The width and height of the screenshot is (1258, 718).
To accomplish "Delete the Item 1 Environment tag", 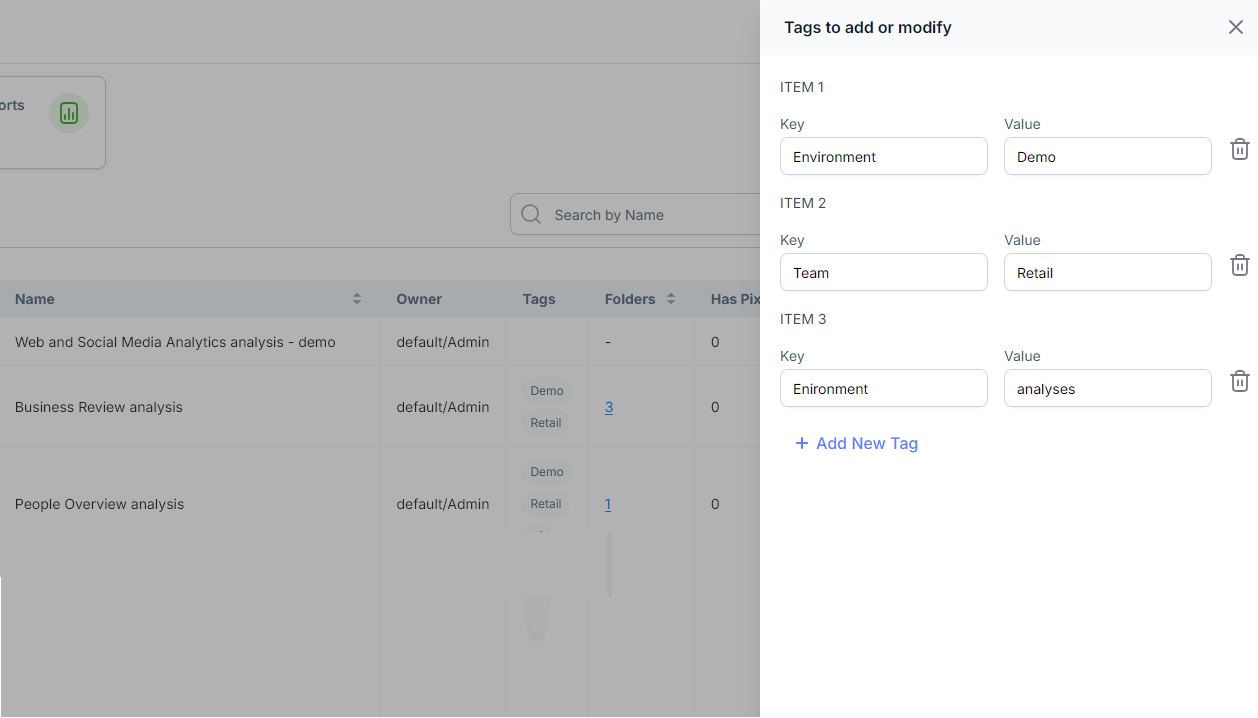I will point(1240,149).
